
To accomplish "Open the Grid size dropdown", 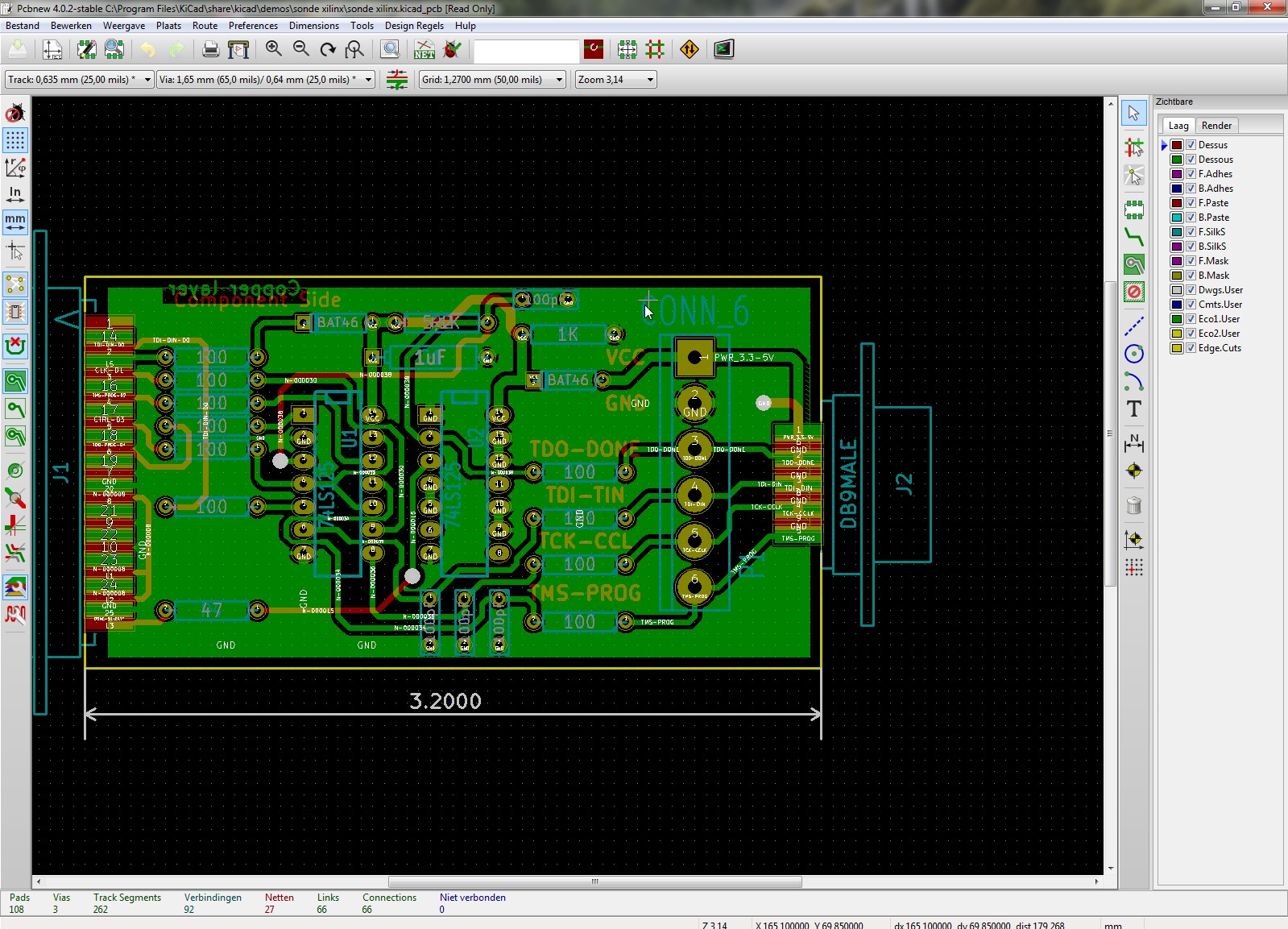I will [x=492, y=80].
